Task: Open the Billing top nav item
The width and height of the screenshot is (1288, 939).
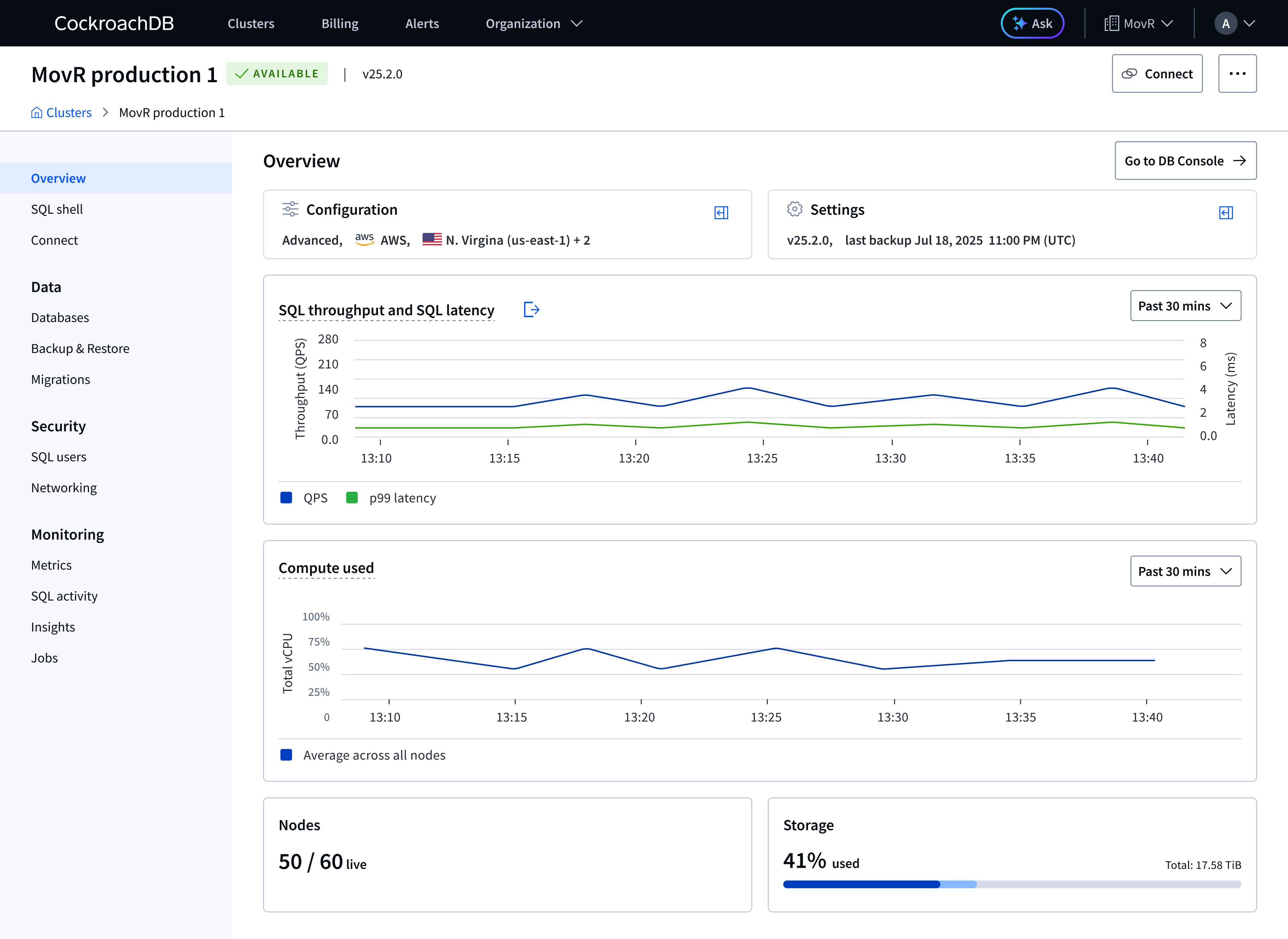Action: coord(340,23)
